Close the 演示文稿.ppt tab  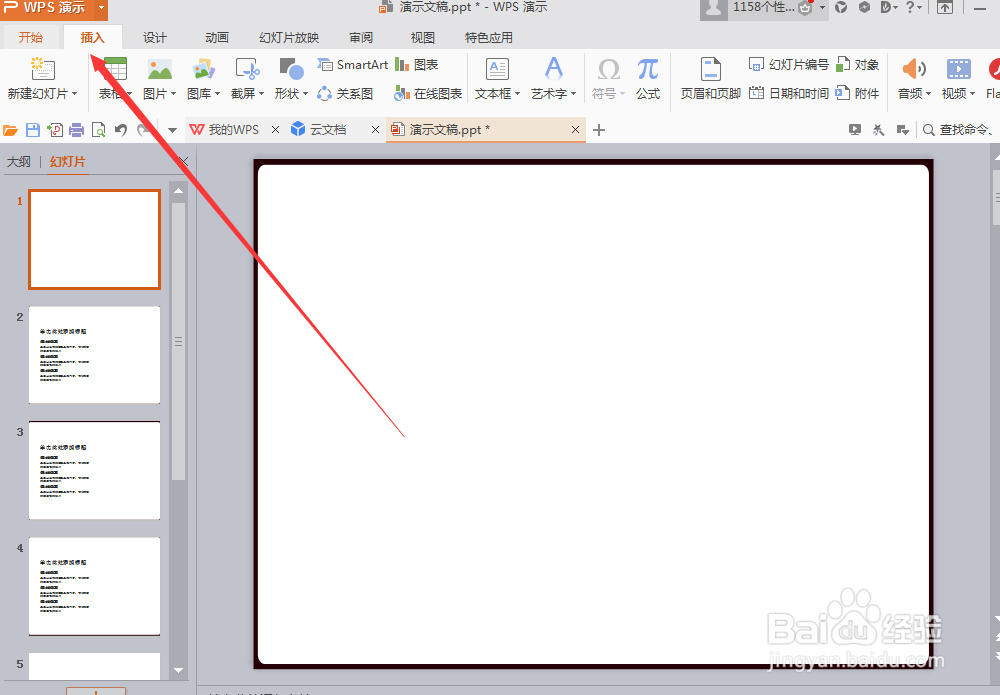pyautogui.click(x=575, y=129)
